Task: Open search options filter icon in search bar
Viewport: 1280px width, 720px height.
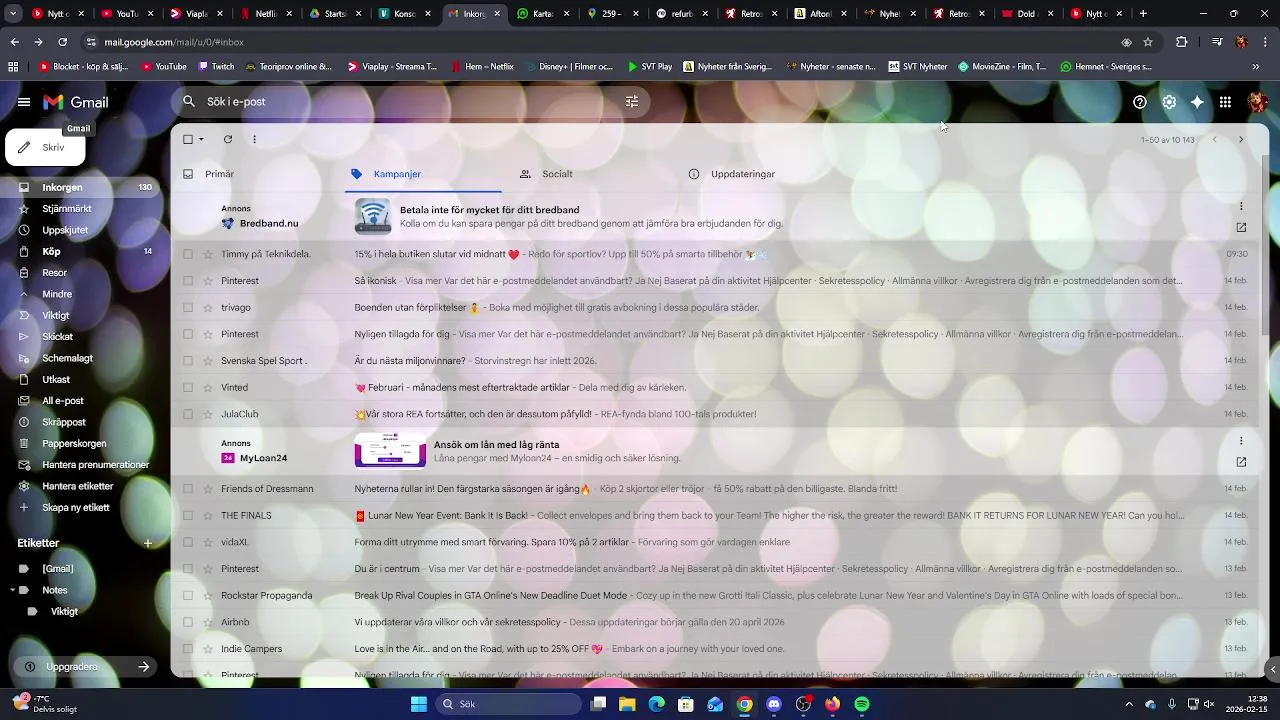Action: [x=632, y=102]
